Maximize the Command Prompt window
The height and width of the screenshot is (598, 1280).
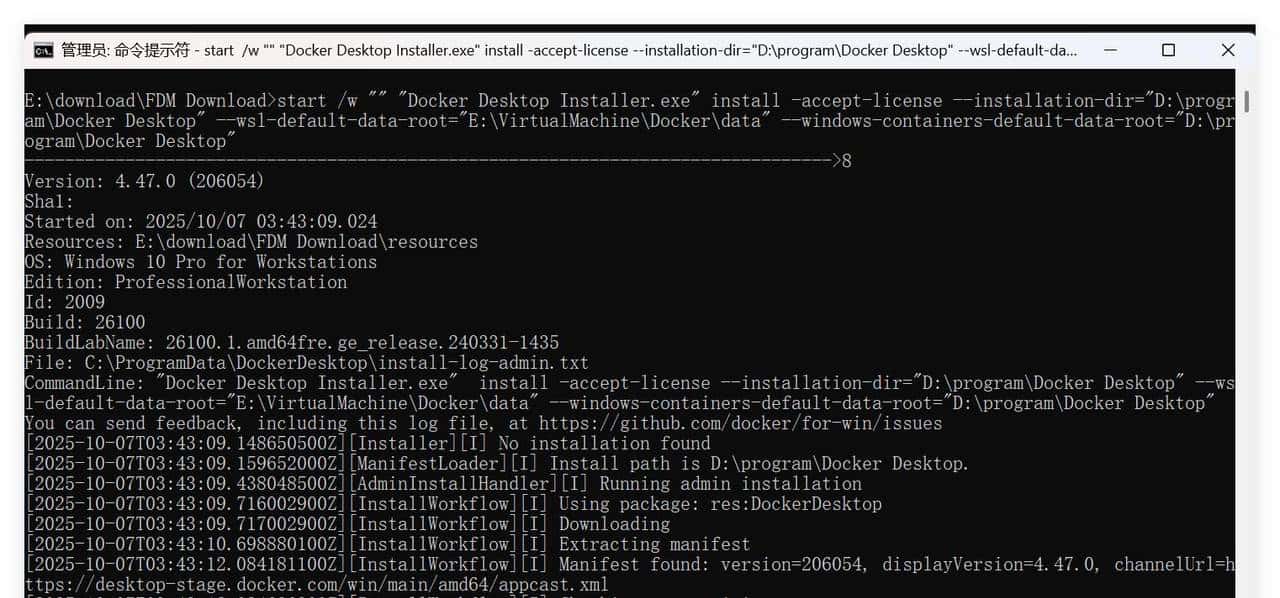(x=1168, y=49)
